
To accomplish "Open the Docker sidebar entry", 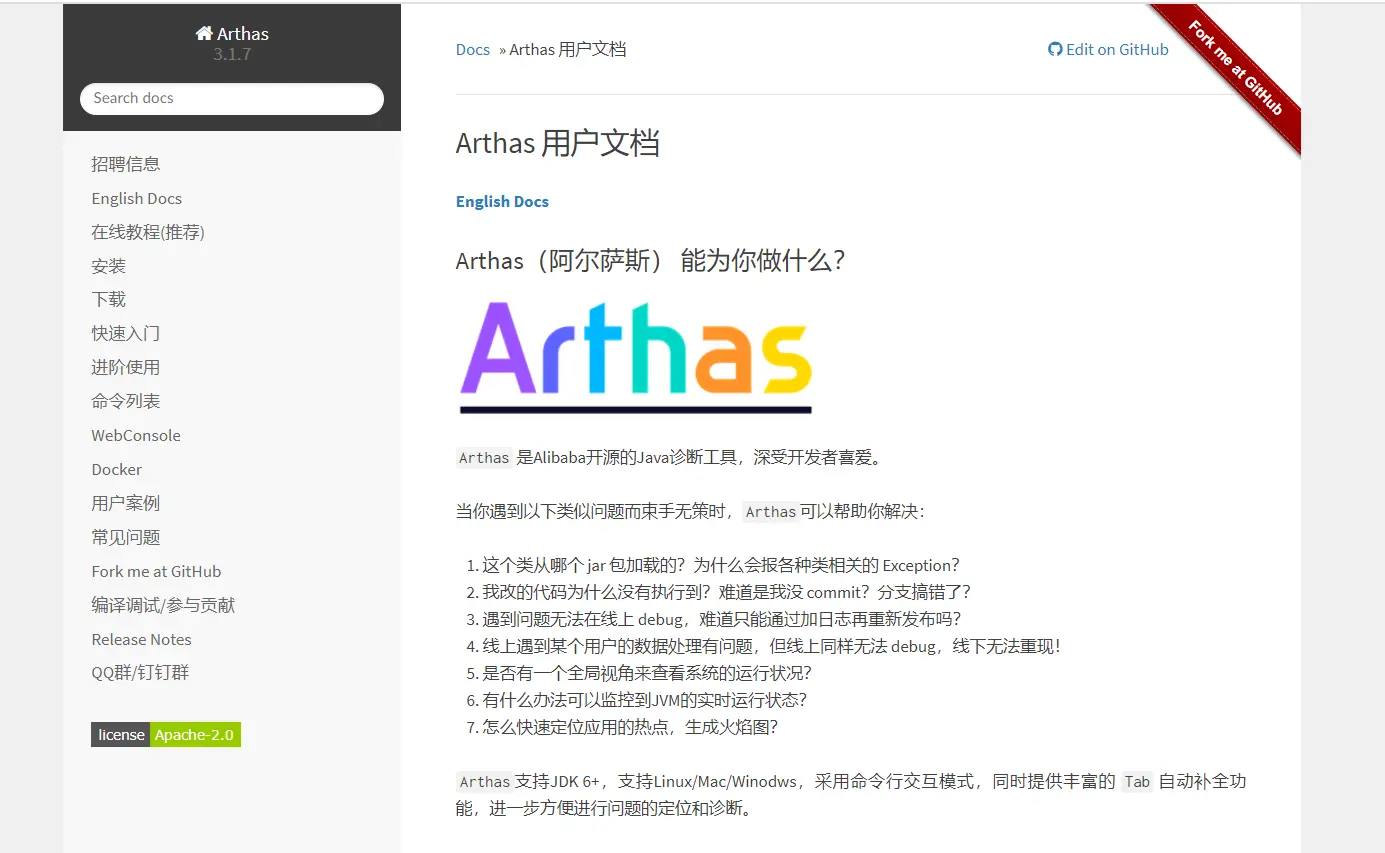I will [116, 469].
